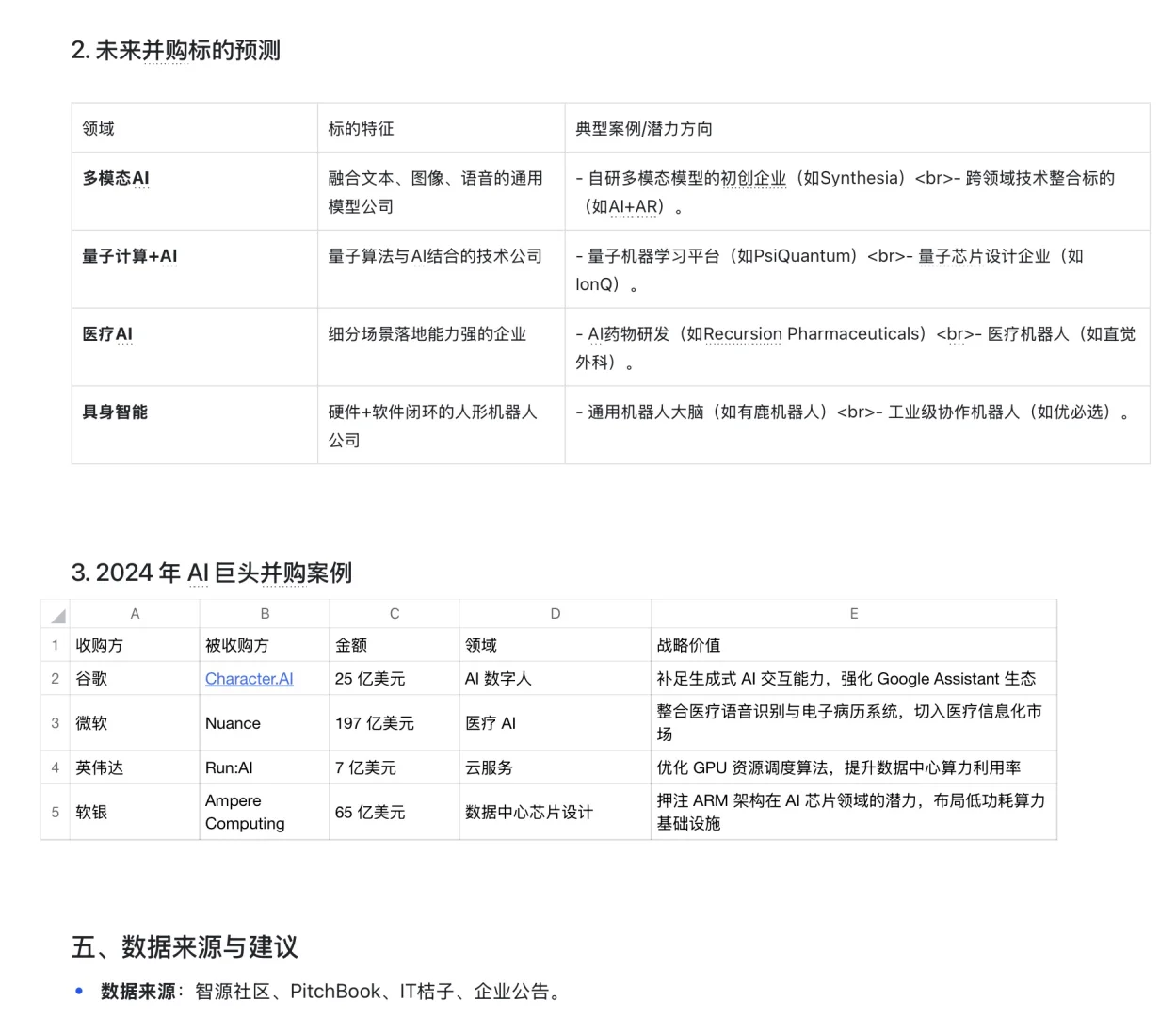Click the cell '量子计算+AI'
This screenshot has width=1176, height=1017.
(x=195, y=269)
